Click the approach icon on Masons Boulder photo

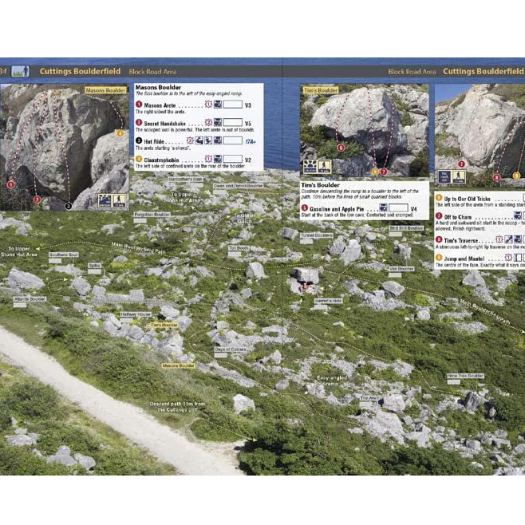coord(104,200)
